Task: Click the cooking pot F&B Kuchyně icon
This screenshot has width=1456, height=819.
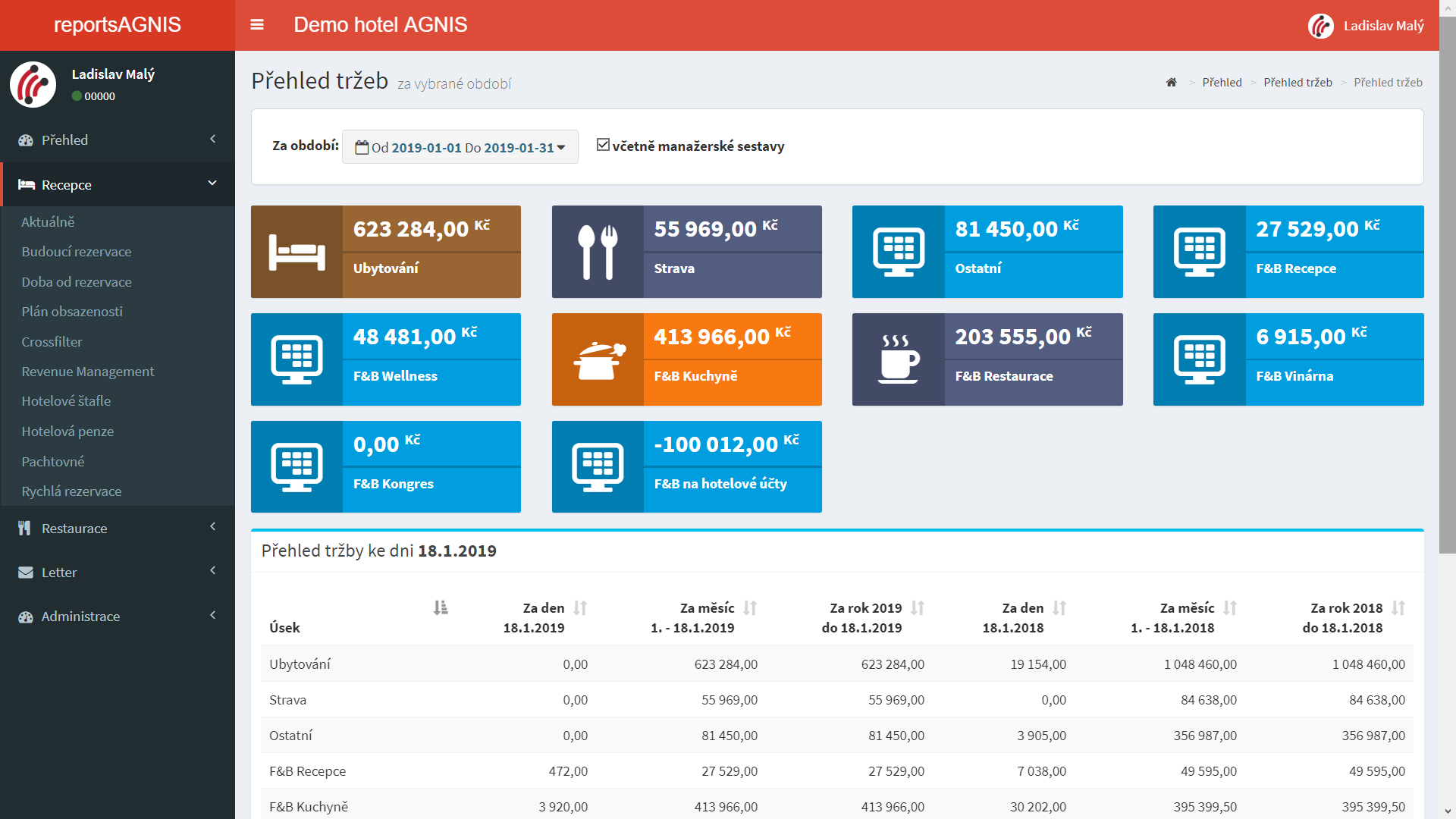Action: (x=598, y=360)
